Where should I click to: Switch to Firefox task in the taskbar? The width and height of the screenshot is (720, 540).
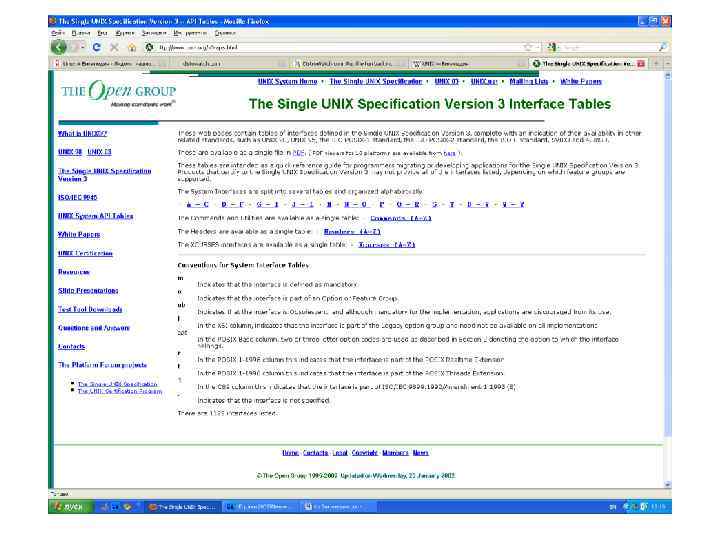point(182,507)
